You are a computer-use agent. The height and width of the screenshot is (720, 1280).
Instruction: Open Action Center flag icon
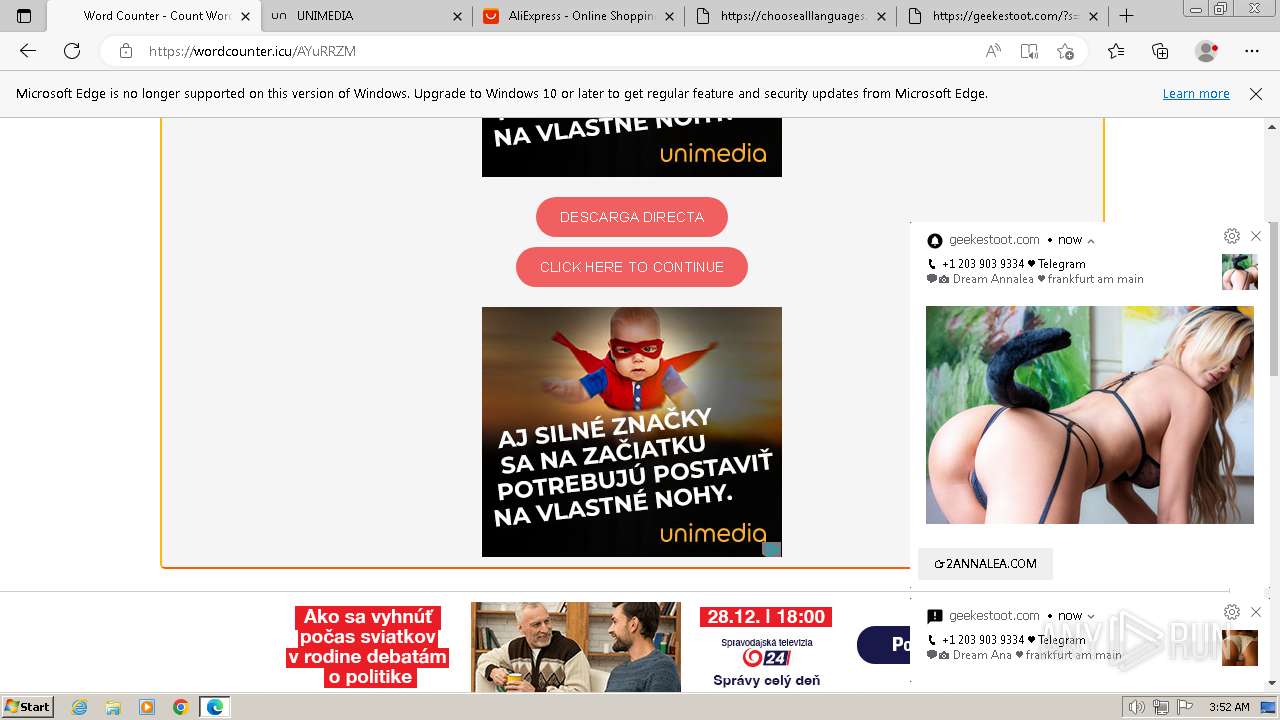1185,707
